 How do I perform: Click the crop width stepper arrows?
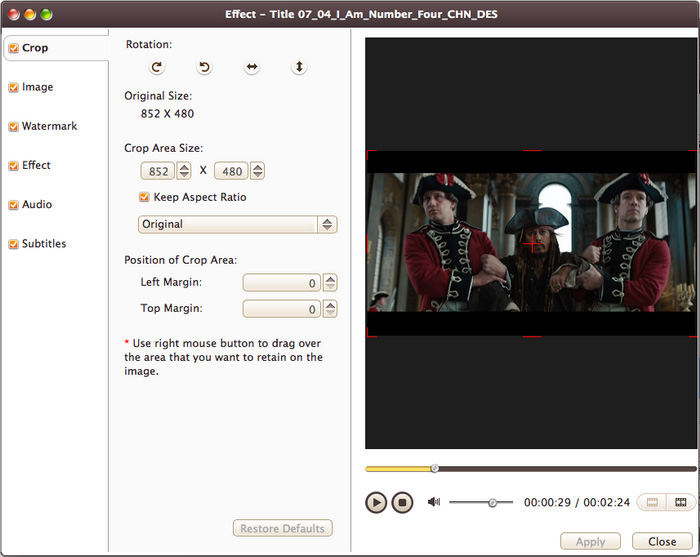[x=184, y=171]
